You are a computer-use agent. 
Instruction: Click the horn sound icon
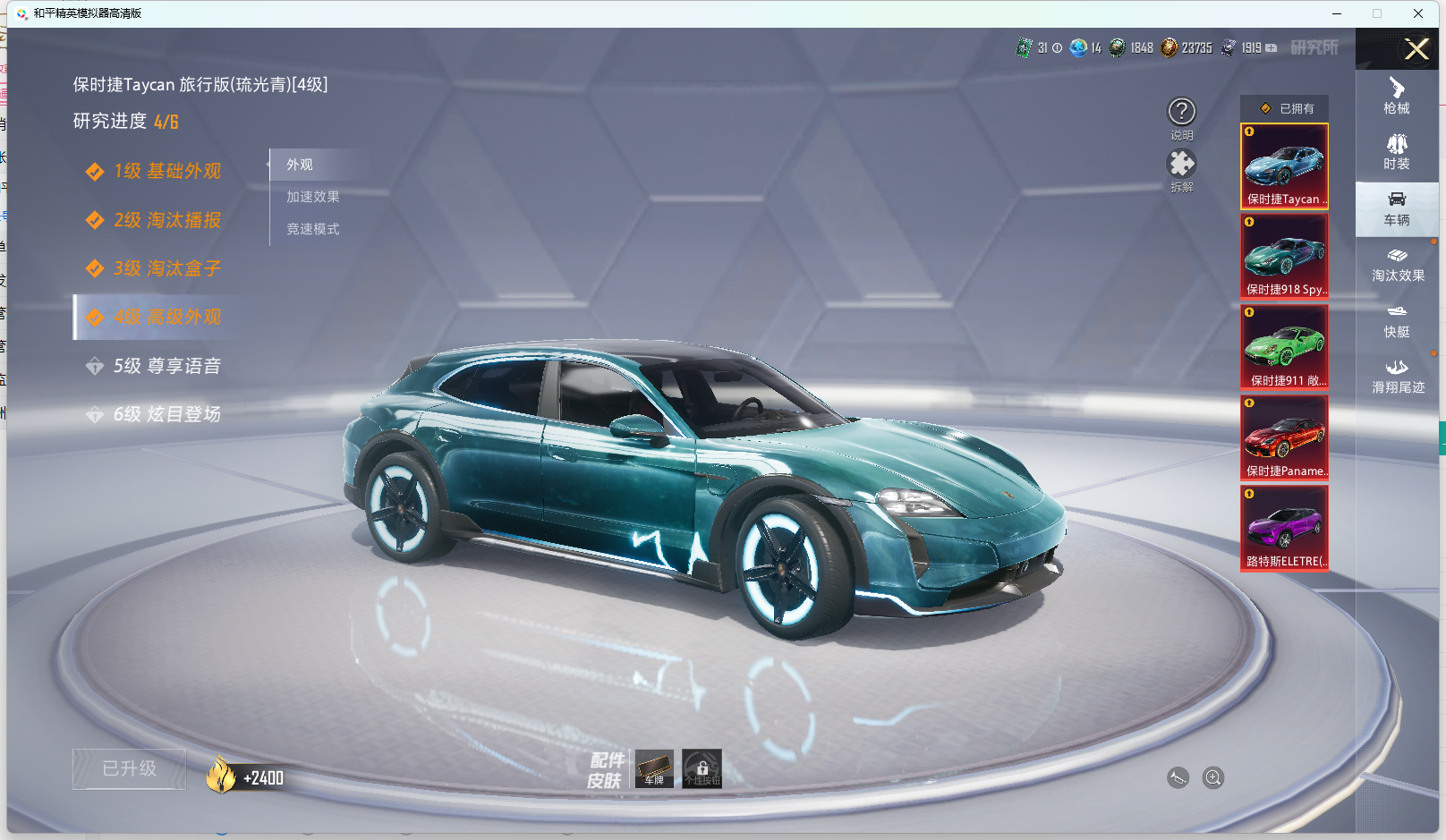click(x=1178, y=778)
